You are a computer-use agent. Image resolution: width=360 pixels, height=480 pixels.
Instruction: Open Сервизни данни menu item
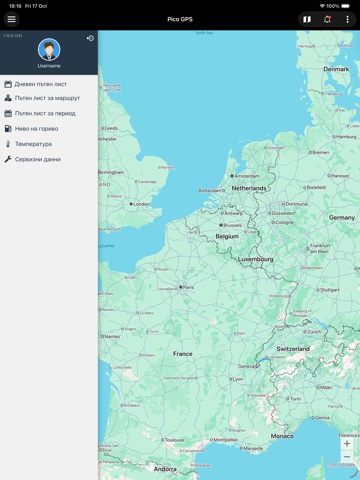coord(49,159)
